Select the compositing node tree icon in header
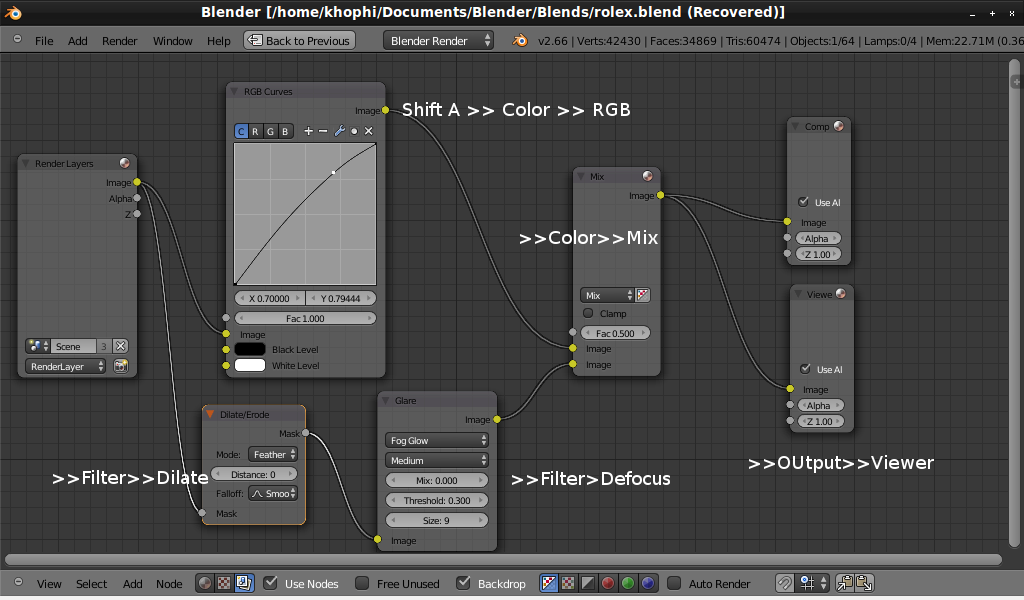This screenshot has height=600, width=1024. click(x=243, y=583)
